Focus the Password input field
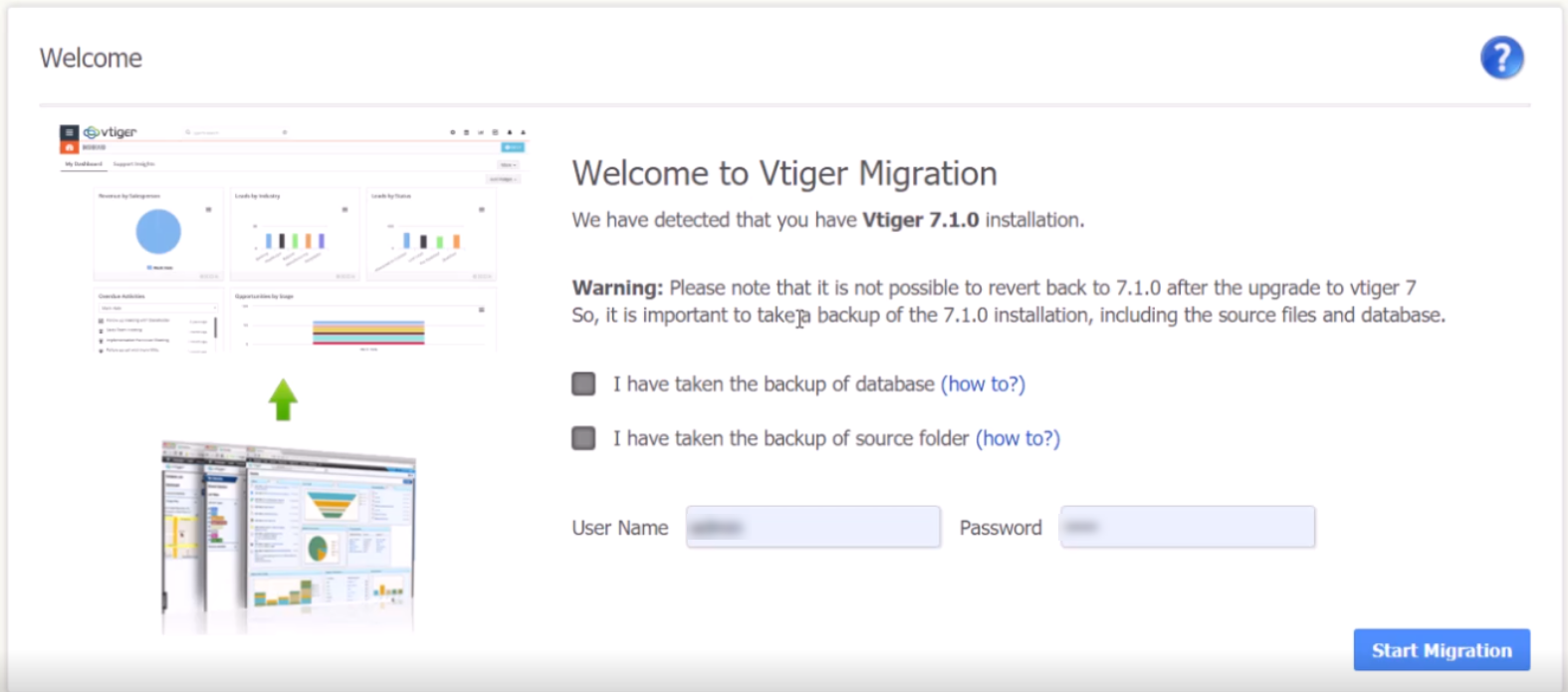The height and width of the screenshot is (692, 1568). [1188, 527]
